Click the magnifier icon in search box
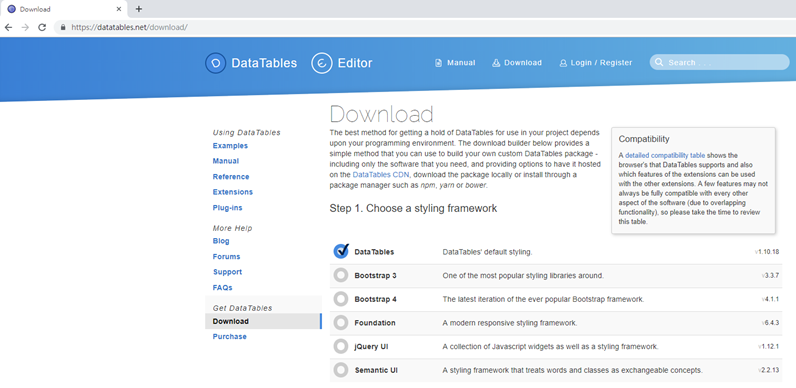 click(659, 62)
